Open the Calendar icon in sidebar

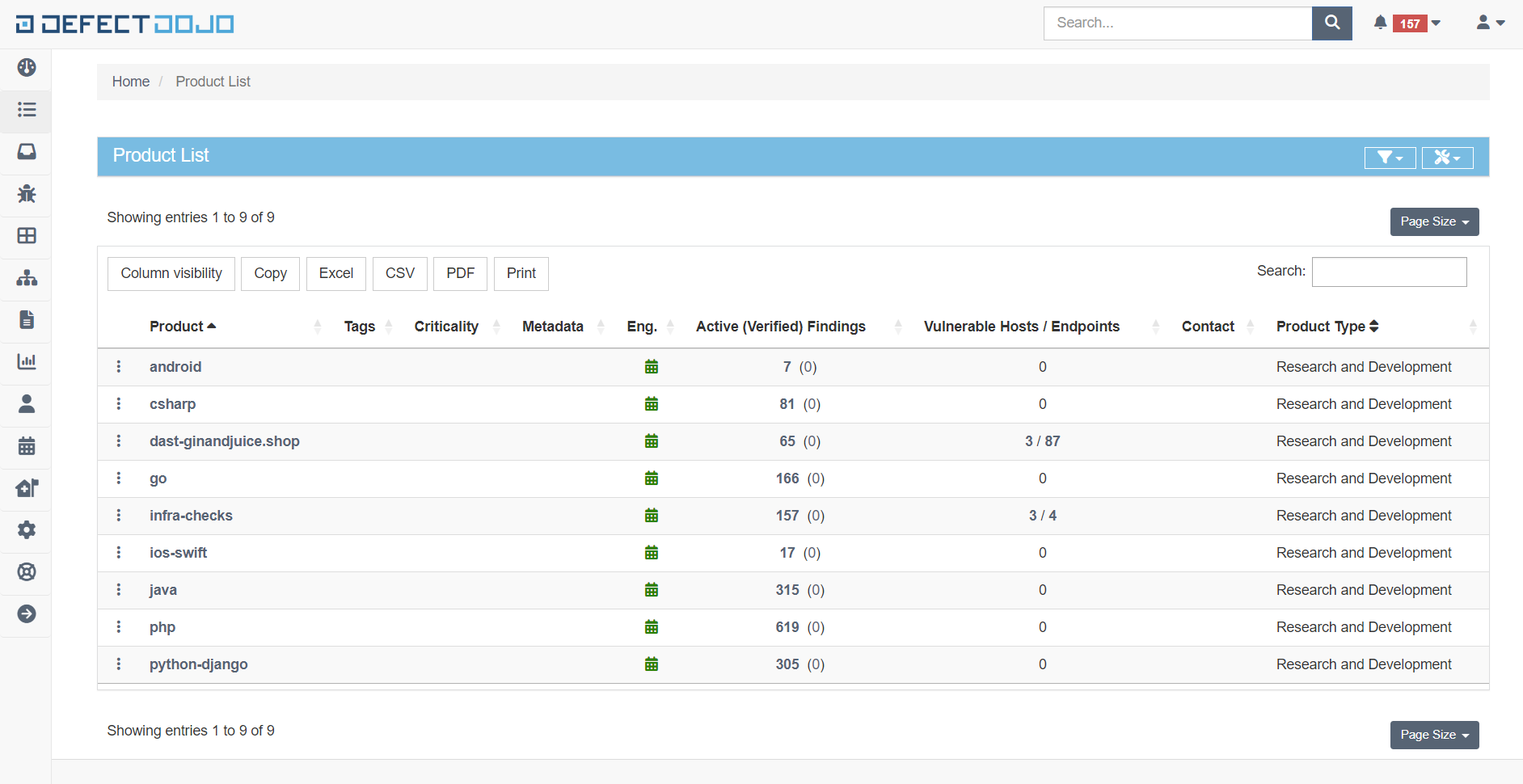pos(27,446)
